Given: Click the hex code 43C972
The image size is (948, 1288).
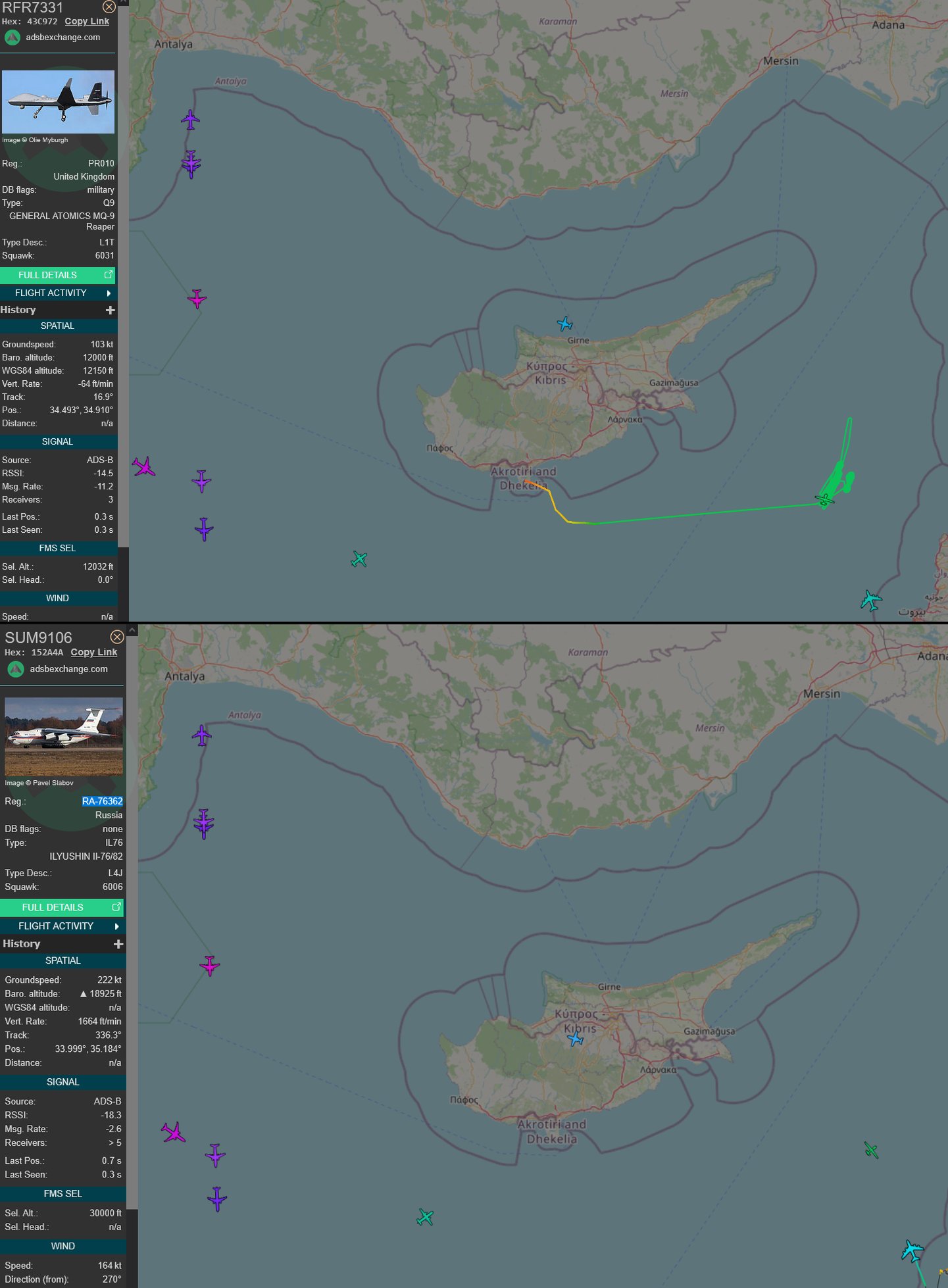Looking at the screenshot, I should [x=42, y=22].
